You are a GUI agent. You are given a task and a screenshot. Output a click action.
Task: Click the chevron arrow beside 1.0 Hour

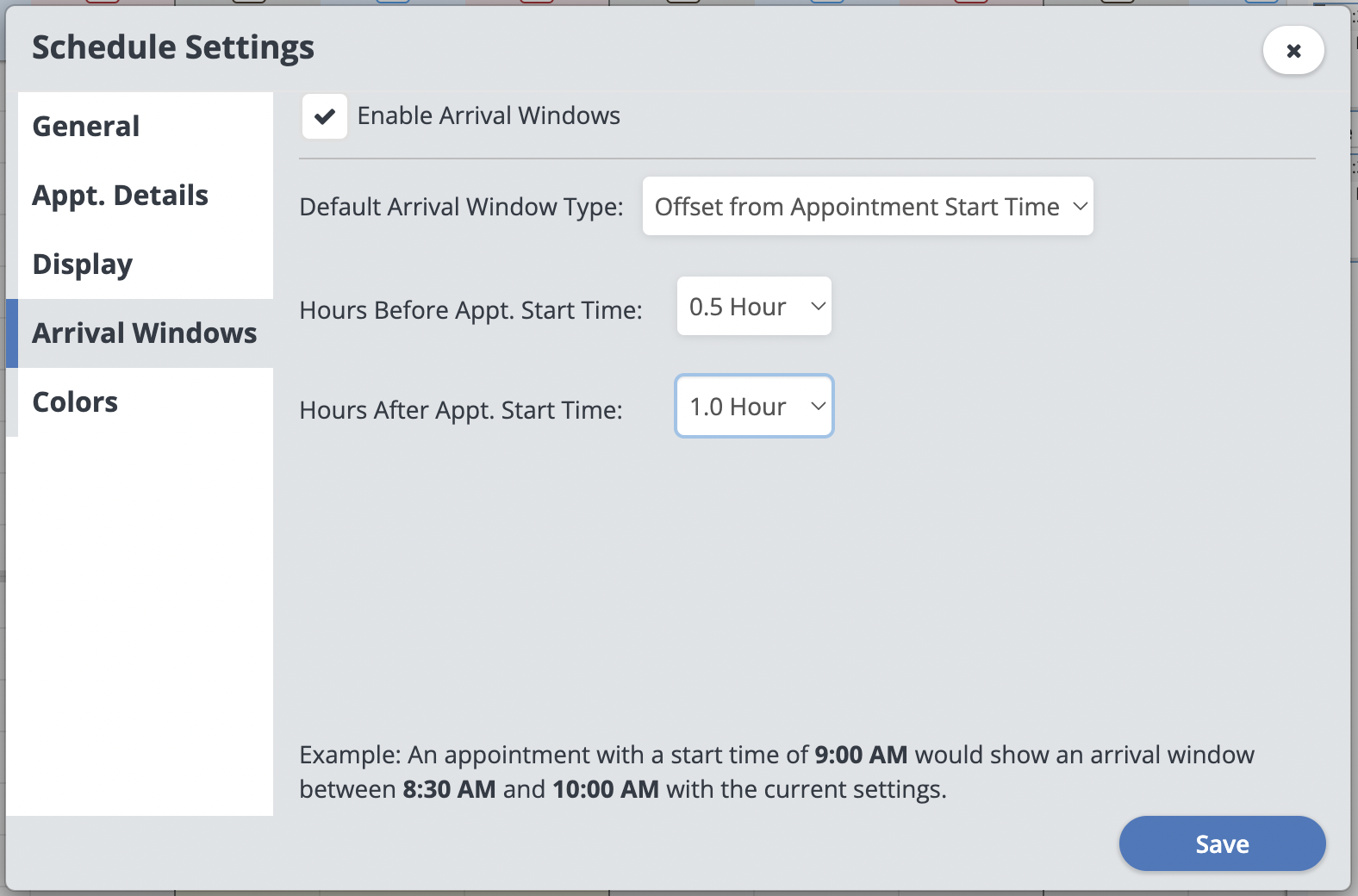818,407
